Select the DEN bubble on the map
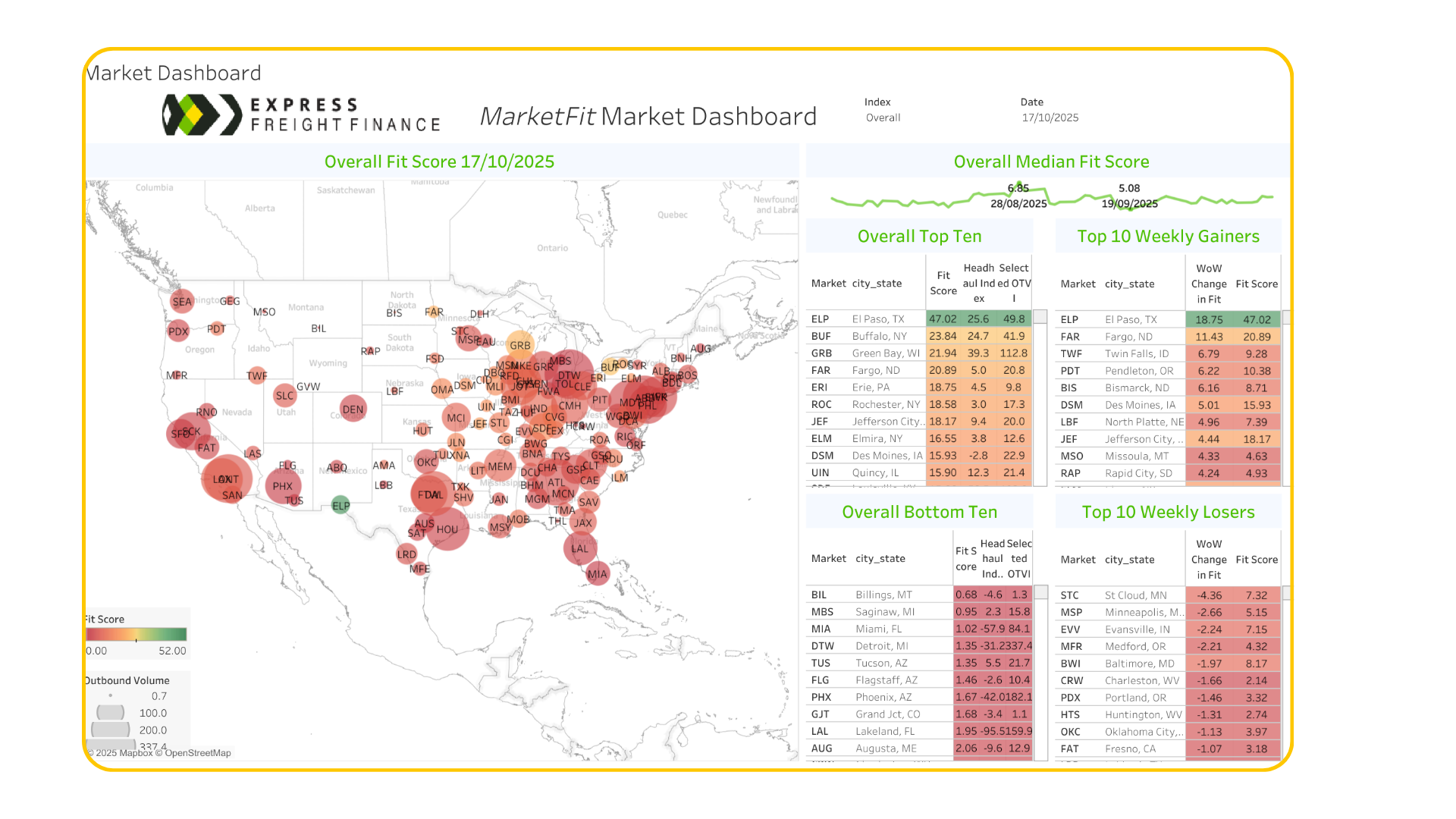Screen dimensions: 1456x819 click(x=353, y=409)
